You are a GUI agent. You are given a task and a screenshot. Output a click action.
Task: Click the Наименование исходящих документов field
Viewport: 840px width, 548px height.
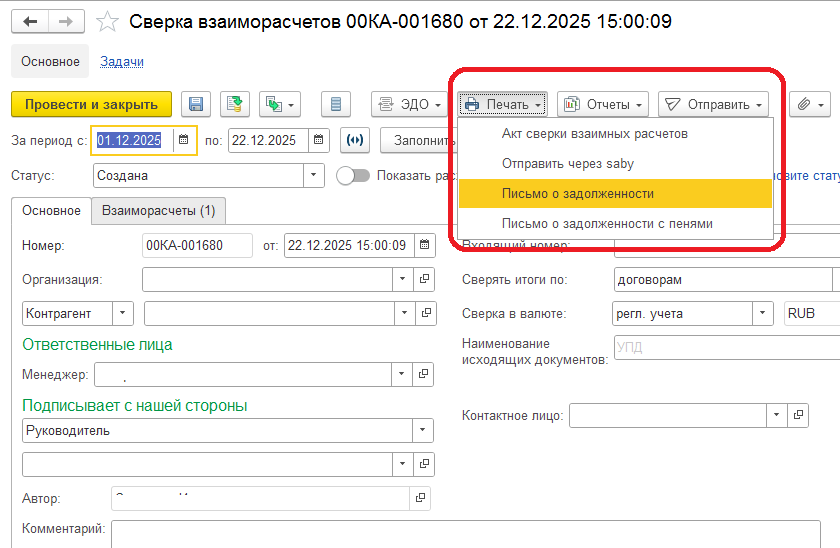[x=727, y=347]
